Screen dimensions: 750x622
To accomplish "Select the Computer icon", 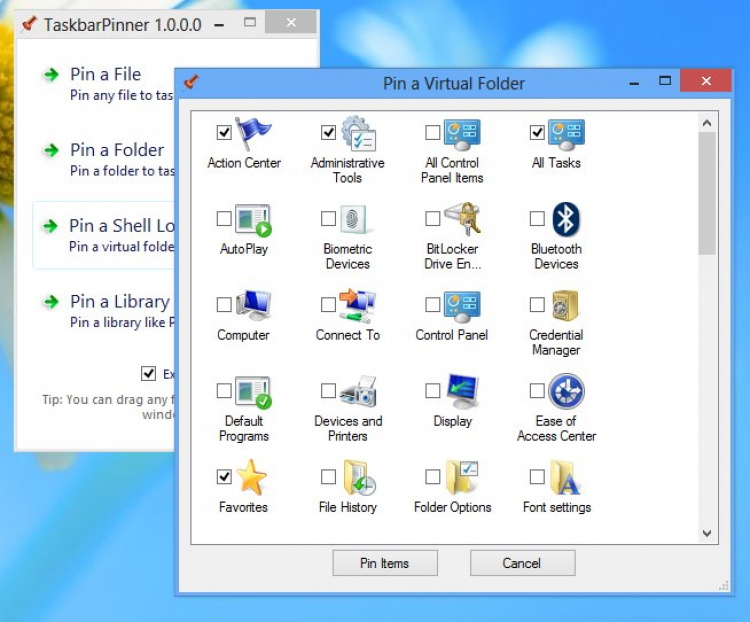I will point(254,305).
